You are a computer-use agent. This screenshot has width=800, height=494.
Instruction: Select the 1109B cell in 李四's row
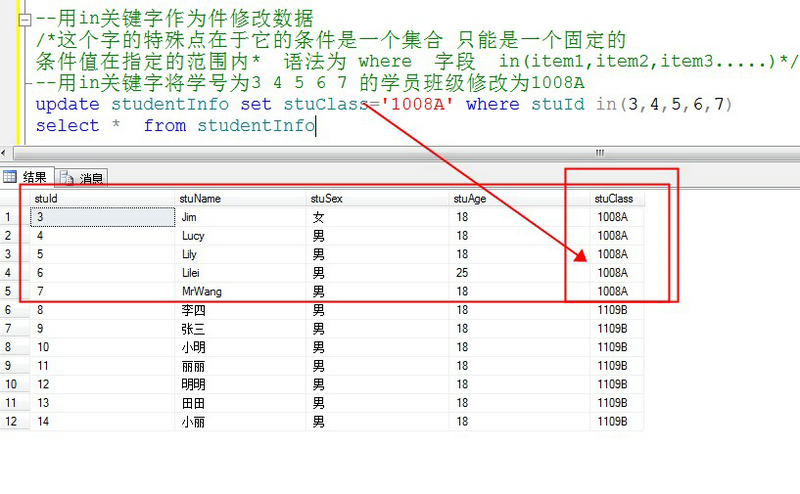[617, 310]
